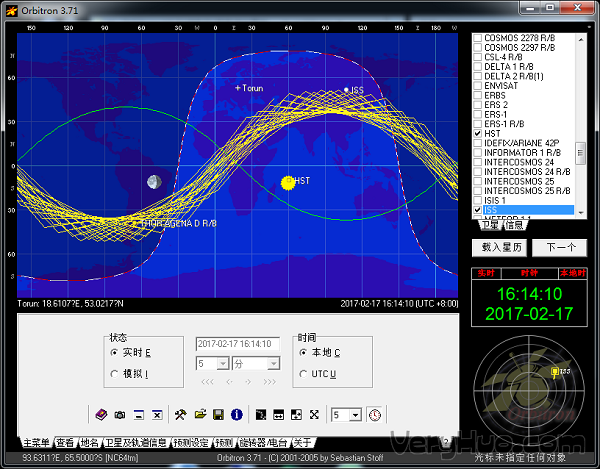Click the floppy disk save icon

point(218,414)
